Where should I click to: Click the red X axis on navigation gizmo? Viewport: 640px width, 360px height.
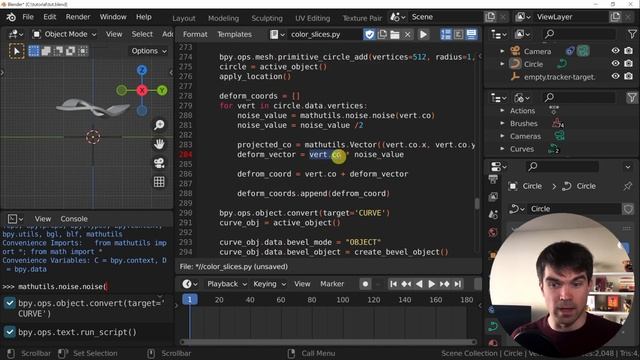142,90
